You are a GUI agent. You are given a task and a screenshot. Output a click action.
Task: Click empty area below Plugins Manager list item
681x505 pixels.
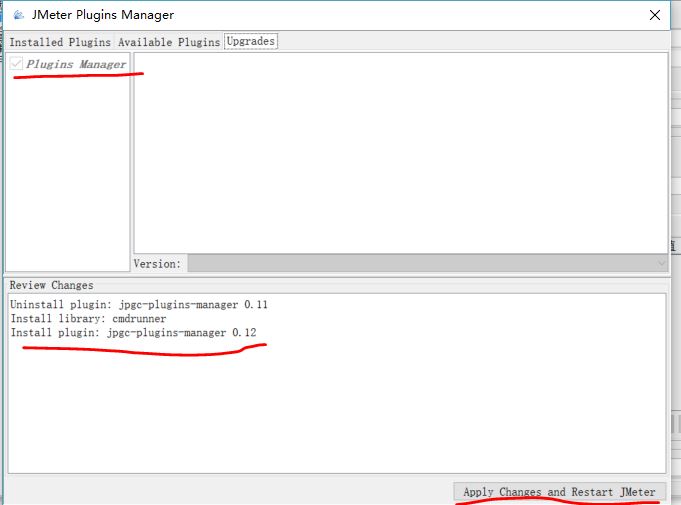click(68, 170)
